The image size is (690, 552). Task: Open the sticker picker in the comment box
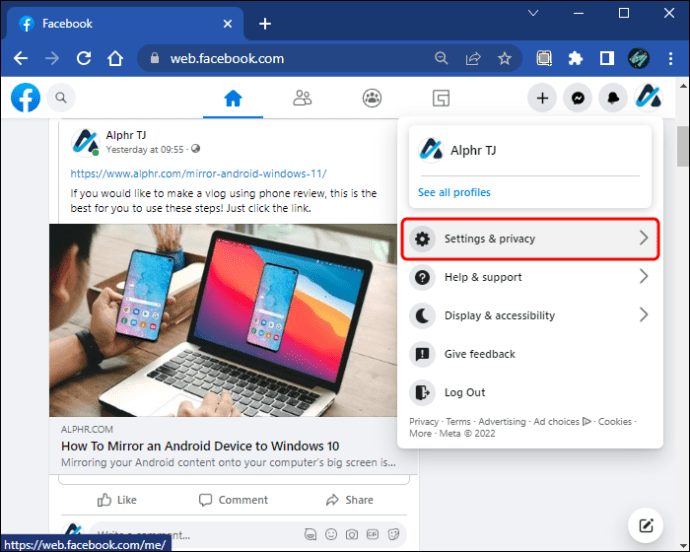coord(393,534)
